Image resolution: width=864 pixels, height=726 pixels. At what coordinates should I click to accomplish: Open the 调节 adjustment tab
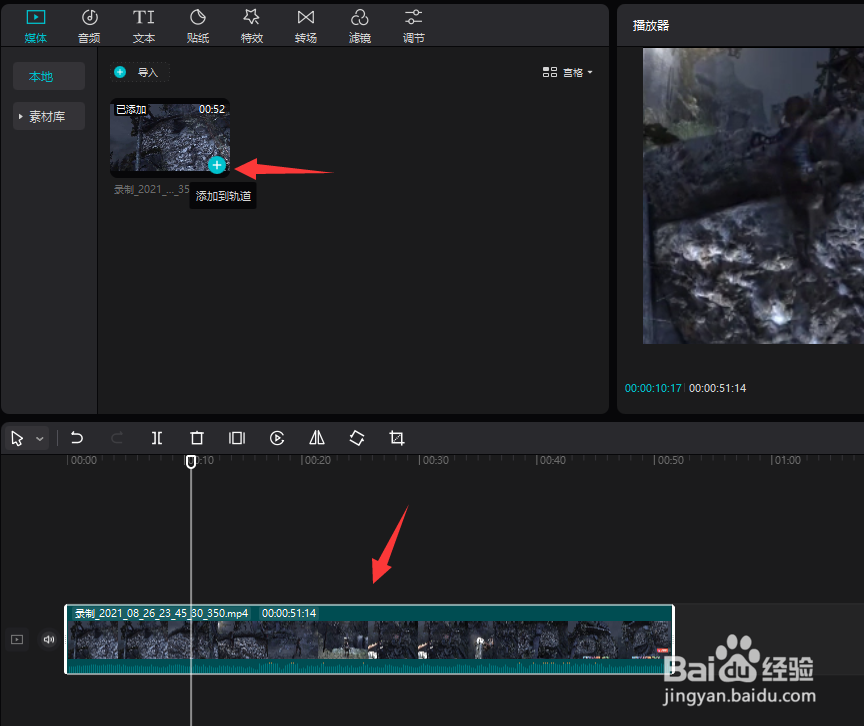(x=413, y=26)
